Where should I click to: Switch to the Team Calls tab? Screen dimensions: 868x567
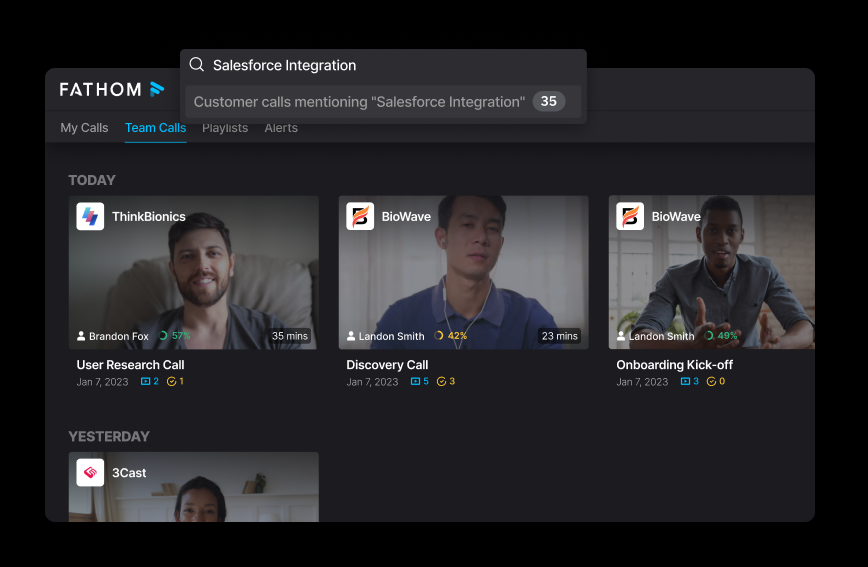pyautogui.click(x=156, y=128)
